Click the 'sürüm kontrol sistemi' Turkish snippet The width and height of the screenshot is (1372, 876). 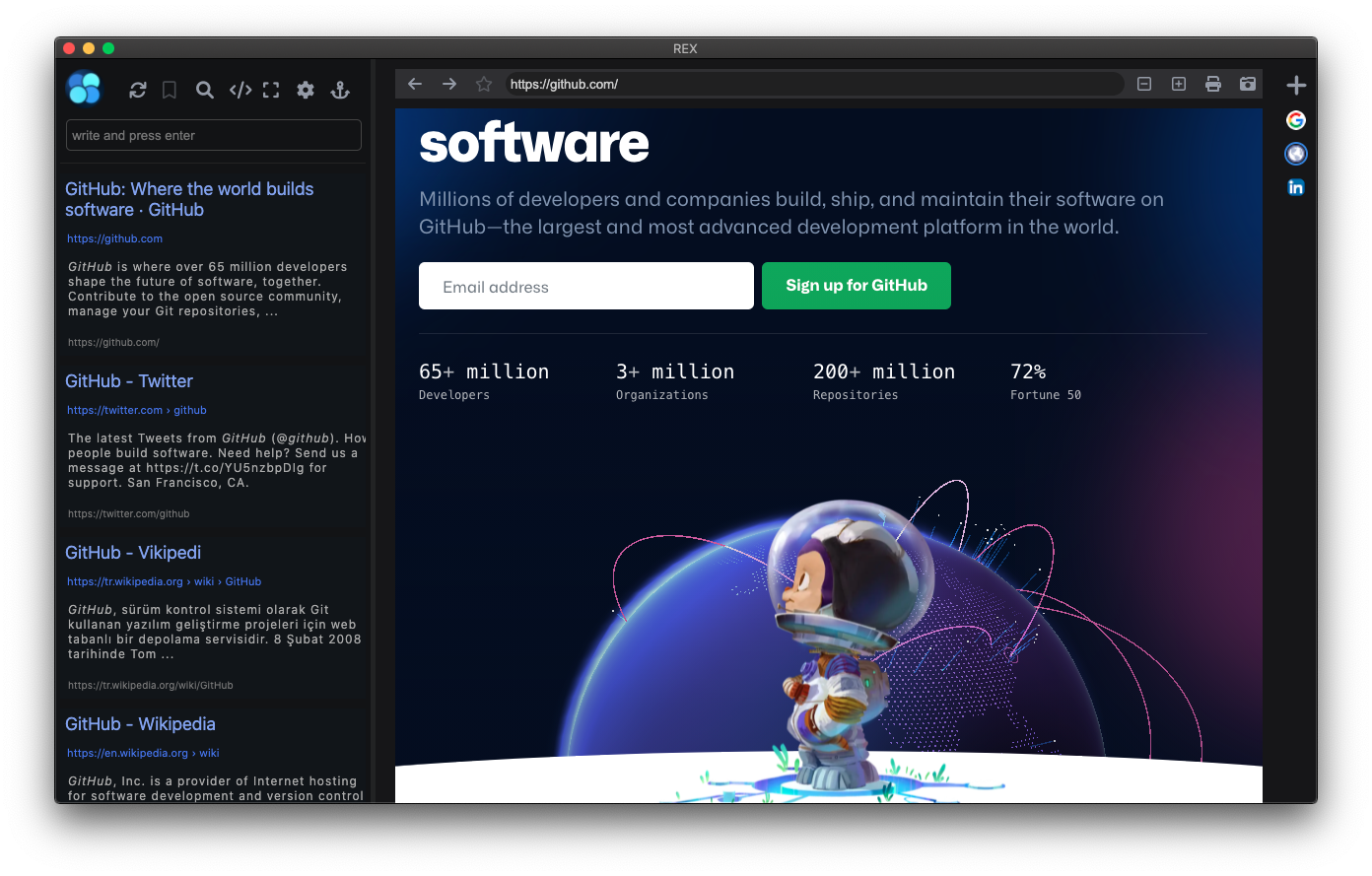[x=215, y=632]
